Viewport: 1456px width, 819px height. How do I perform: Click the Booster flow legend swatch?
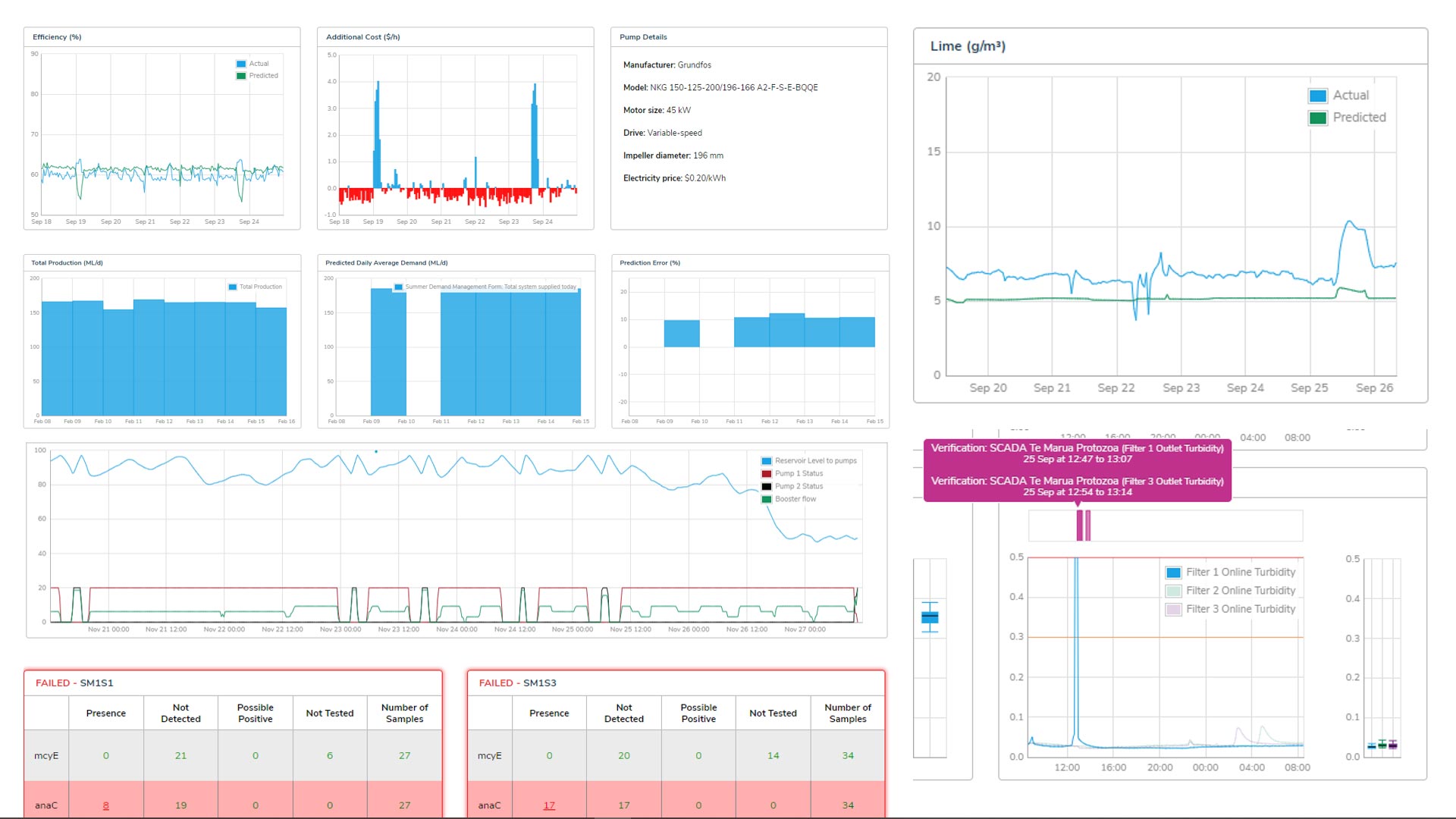pyautogui.click(x=767, y=500)
